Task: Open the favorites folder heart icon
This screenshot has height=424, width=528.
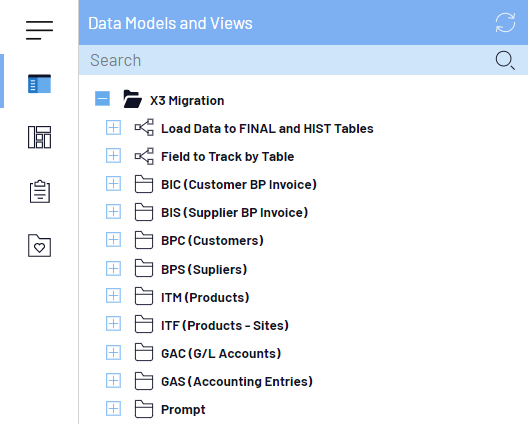Action: [x=39, y=246]
